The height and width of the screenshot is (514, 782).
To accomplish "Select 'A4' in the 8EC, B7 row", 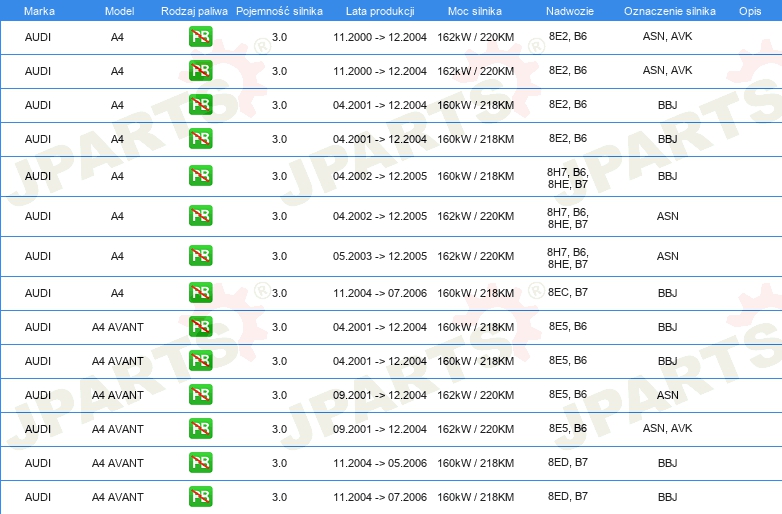I will pos(117,293).
